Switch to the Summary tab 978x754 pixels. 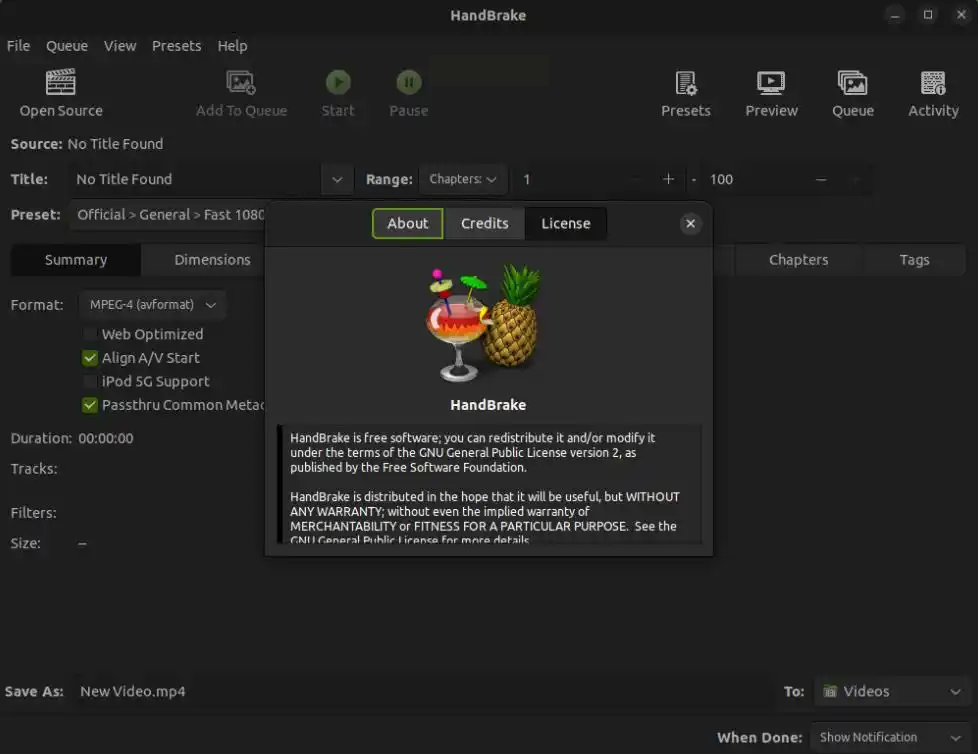click(75, 260)
